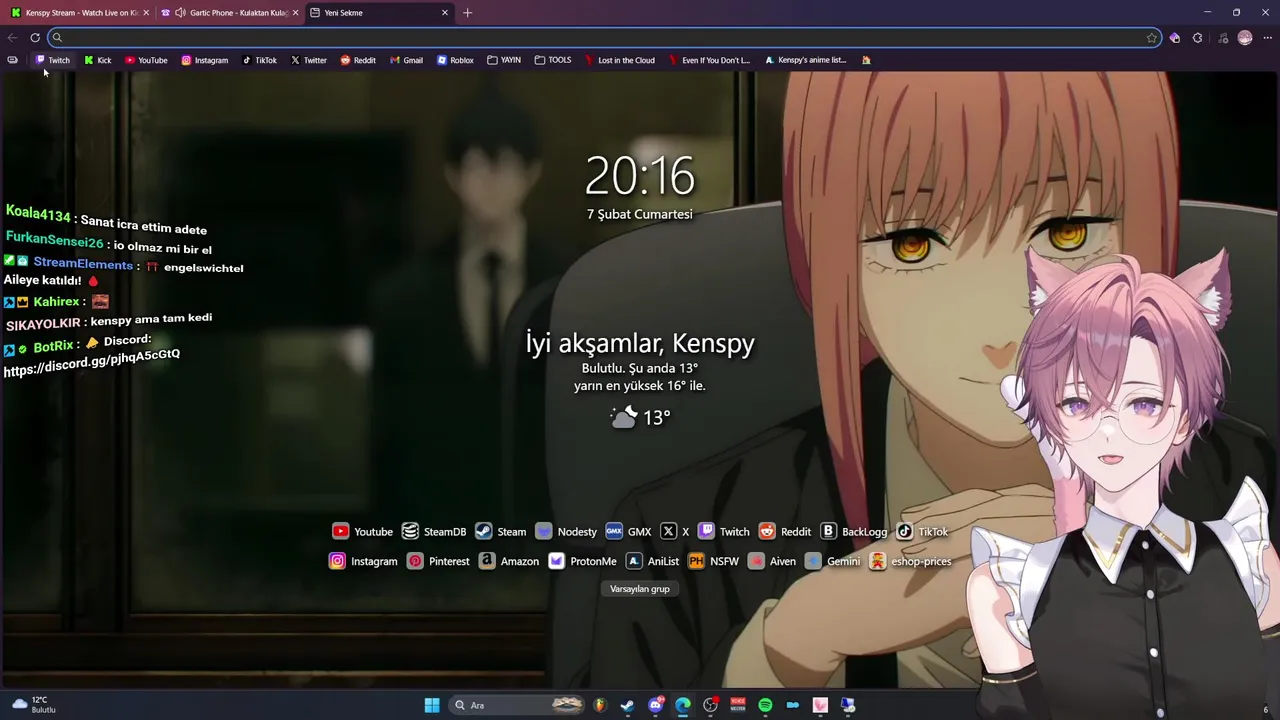This screenshot has width=1280, height=720.
Task: Close the Yeni Sekme tab
Action: tap(445, 13)
